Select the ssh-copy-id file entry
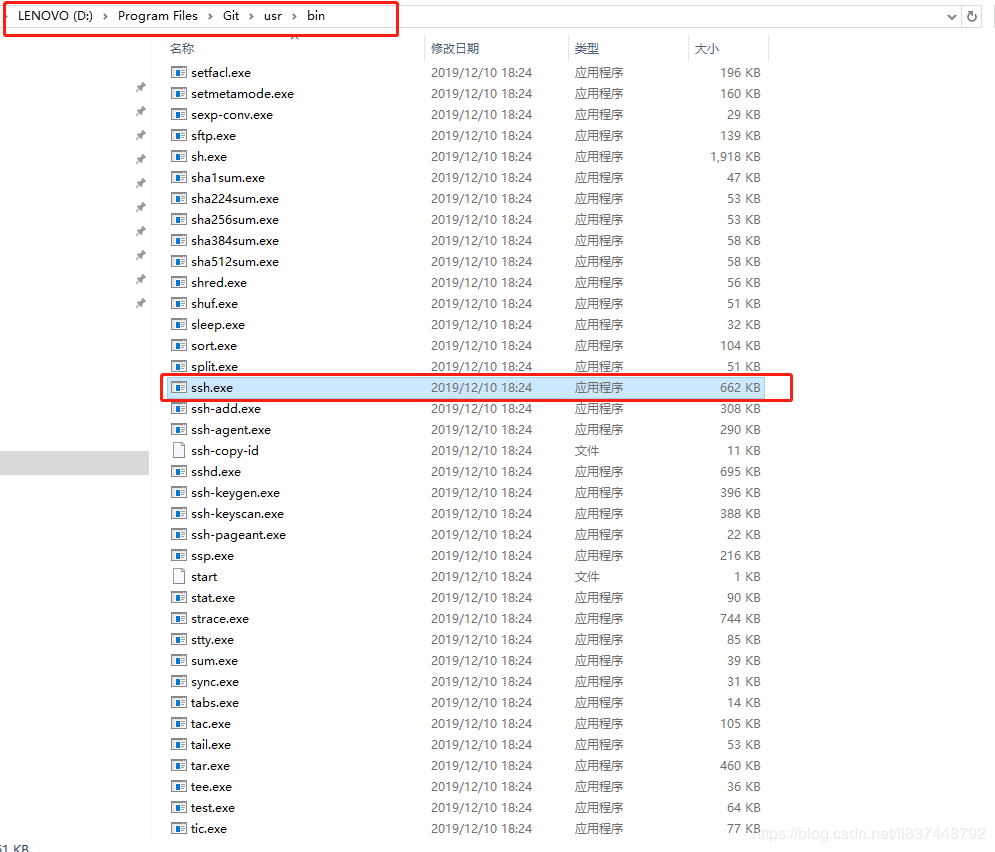 (220, 450)
